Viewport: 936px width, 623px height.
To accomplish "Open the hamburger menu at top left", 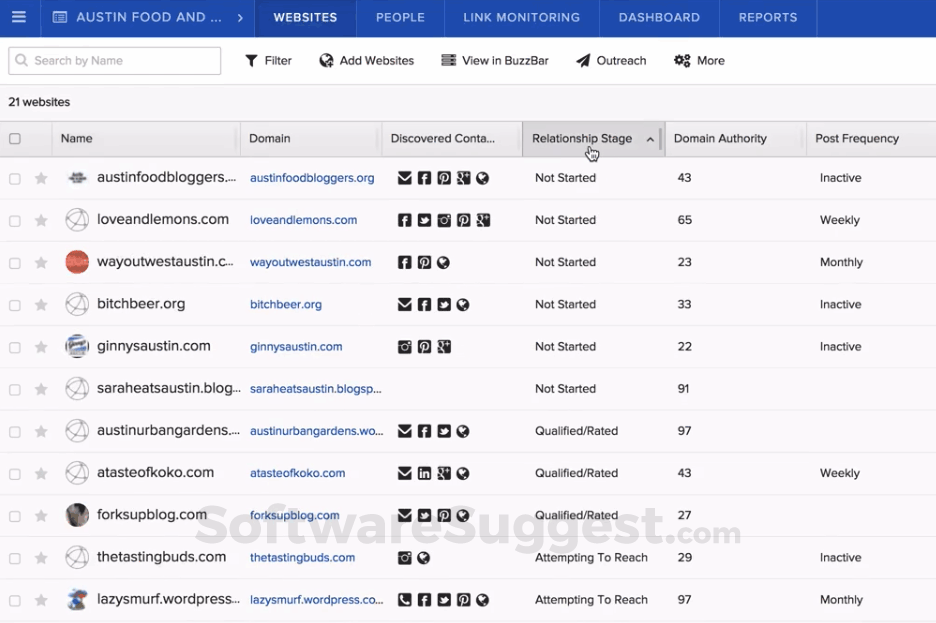I will (x=19, y=17).
